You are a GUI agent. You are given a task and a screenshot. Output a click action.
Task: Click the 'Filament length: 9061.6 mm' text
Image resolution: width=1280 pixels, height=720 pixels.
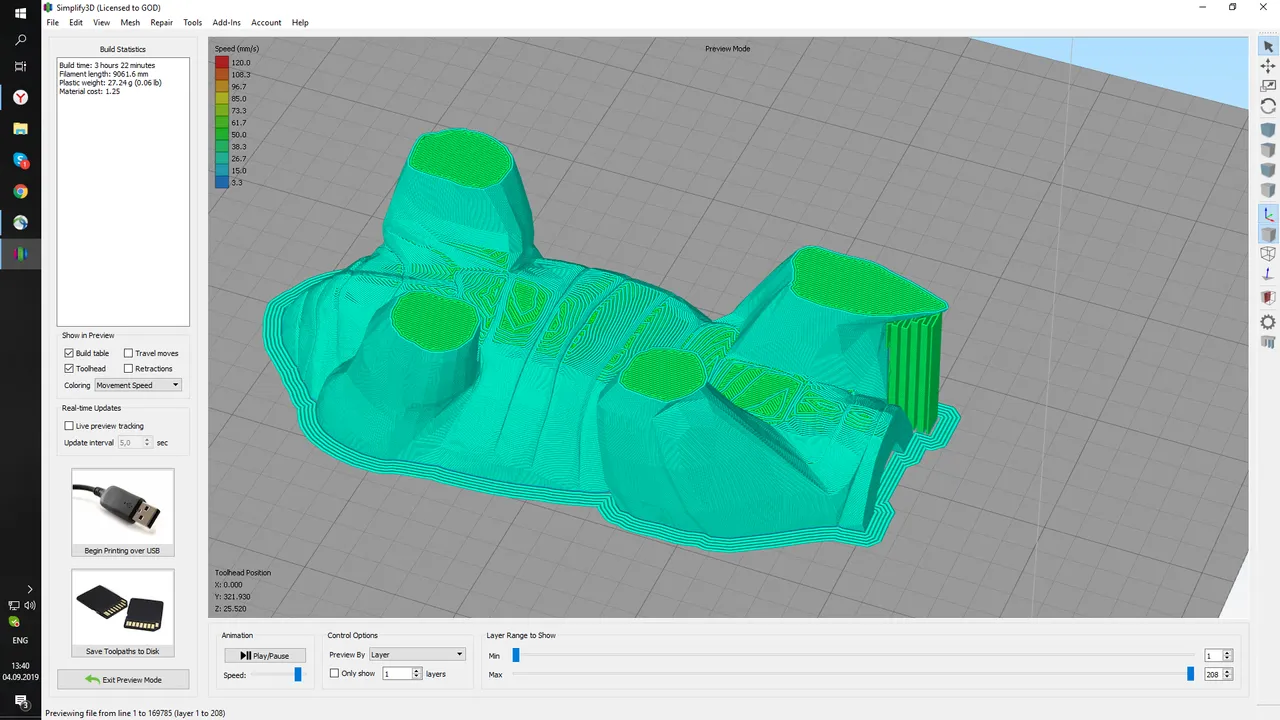click(x=103, y=74)
